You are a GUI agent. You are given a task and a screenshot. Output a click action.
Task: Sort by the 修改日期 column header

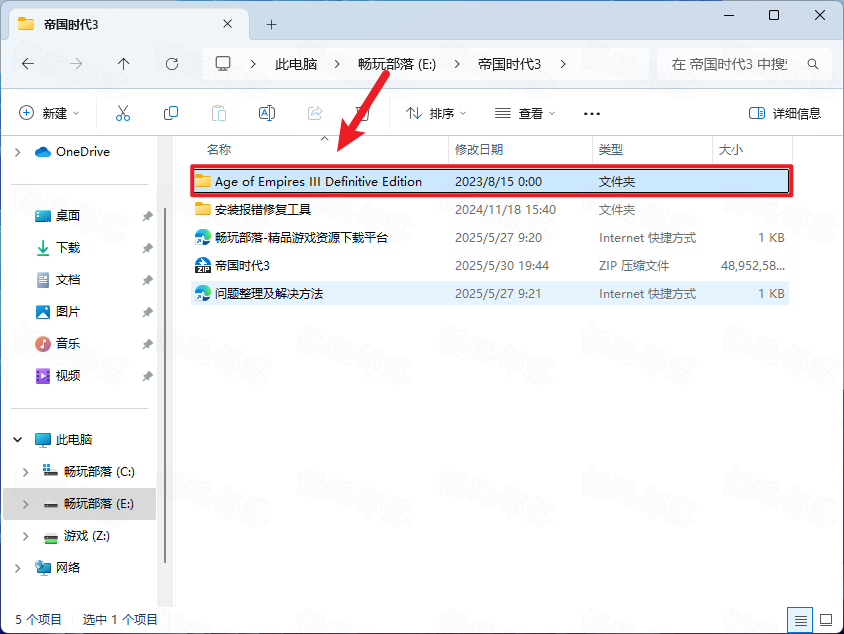pyautogui.click(x=479, y=150)
